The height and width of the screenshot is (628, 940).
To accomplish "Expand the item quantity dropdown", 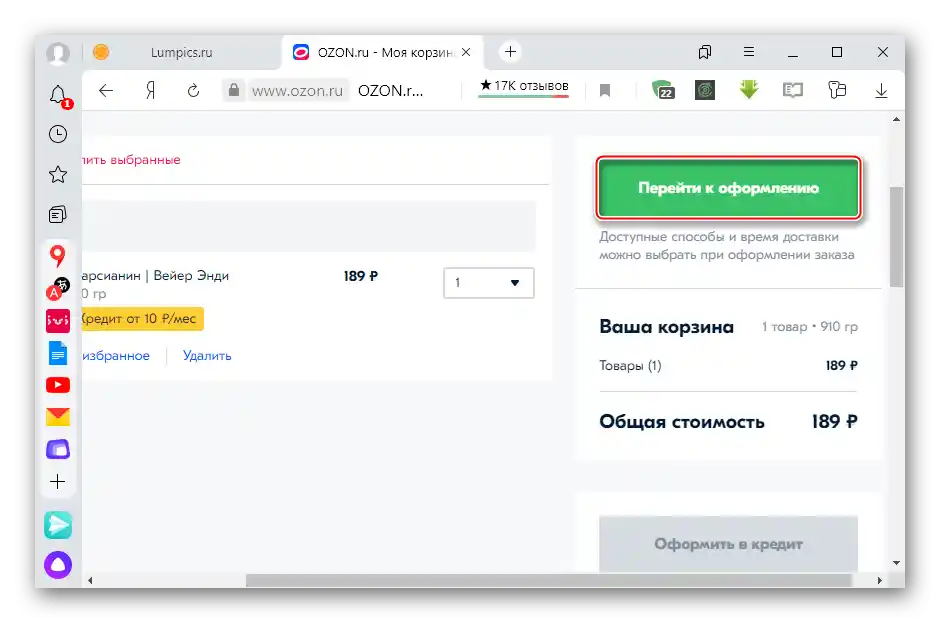I will [489, 283].
